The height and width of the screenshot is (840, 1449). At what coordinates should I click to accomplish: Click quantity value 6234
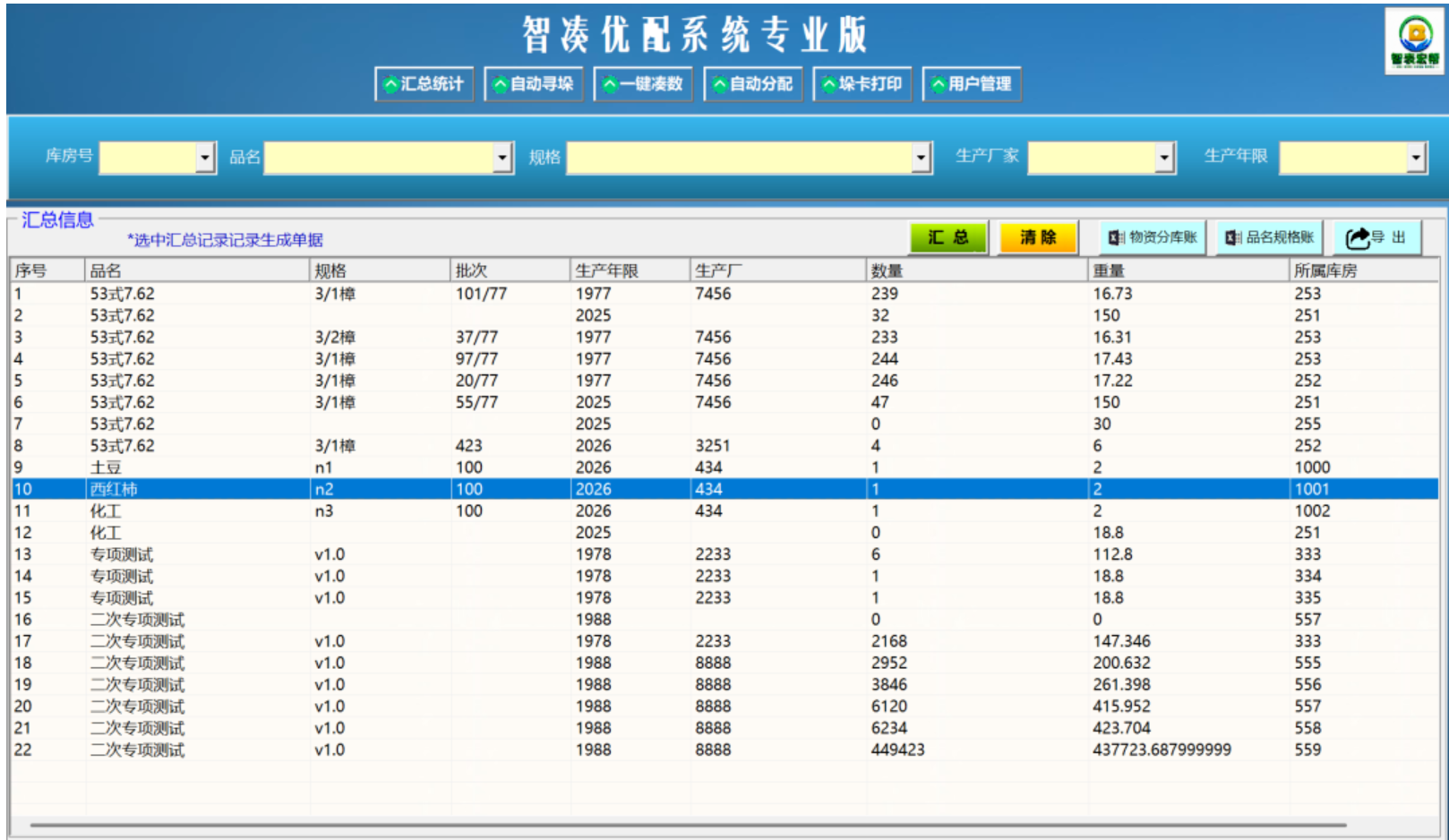pos(888,728)
